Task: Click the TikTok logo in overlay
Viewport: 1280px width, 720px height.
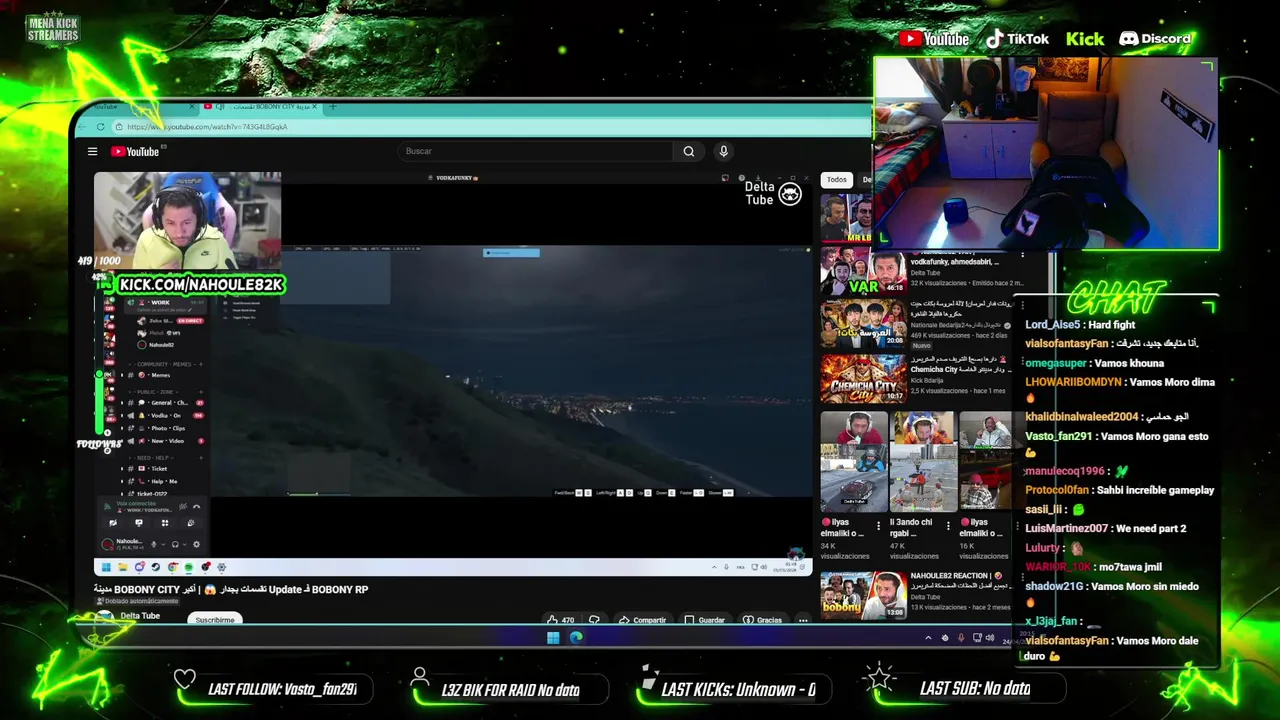Action: pos(1017,39)
